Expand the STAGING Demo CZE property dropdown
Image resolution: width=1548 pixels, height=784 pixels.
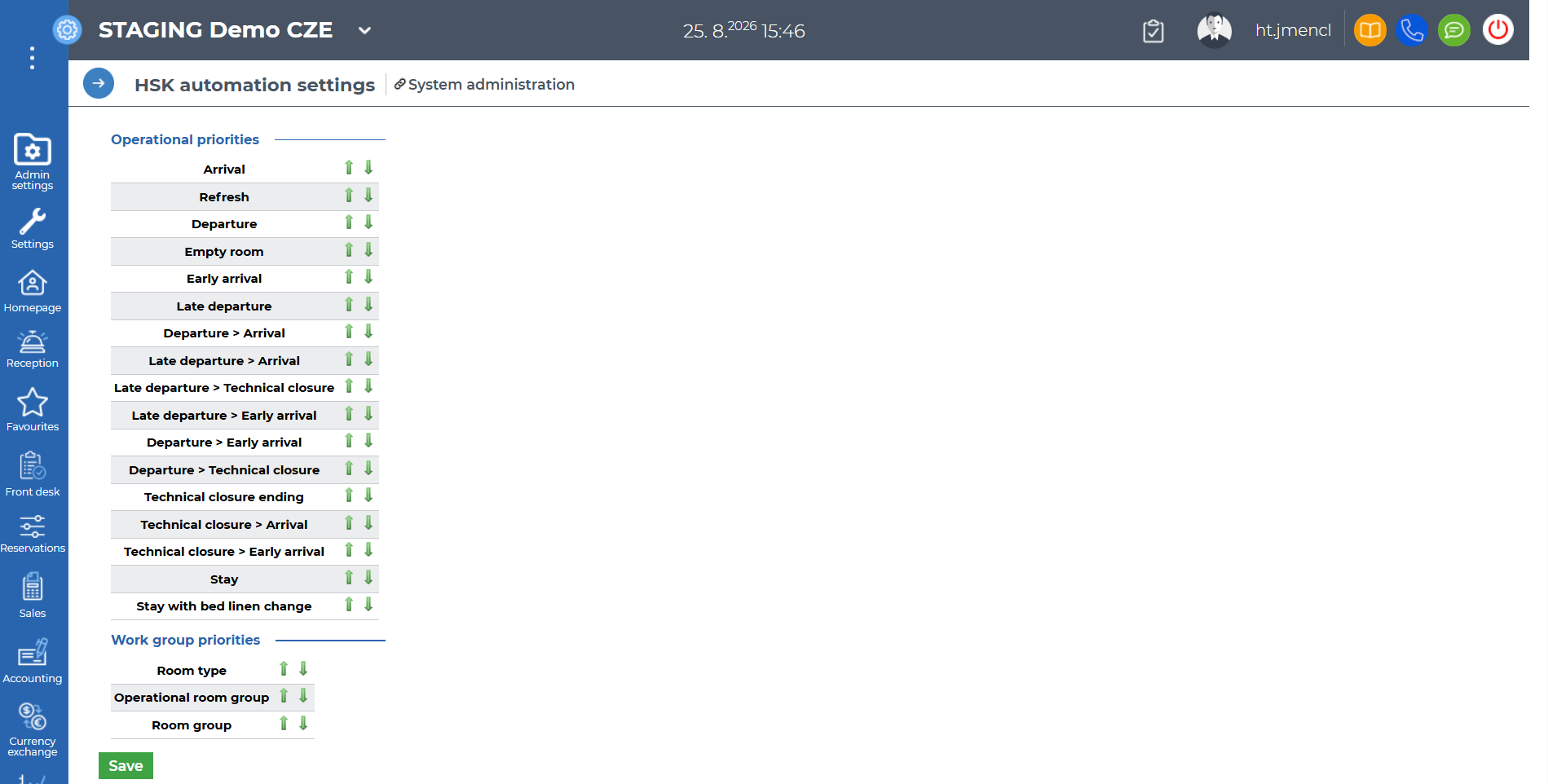pyautogui.click(x=364, y=30)
